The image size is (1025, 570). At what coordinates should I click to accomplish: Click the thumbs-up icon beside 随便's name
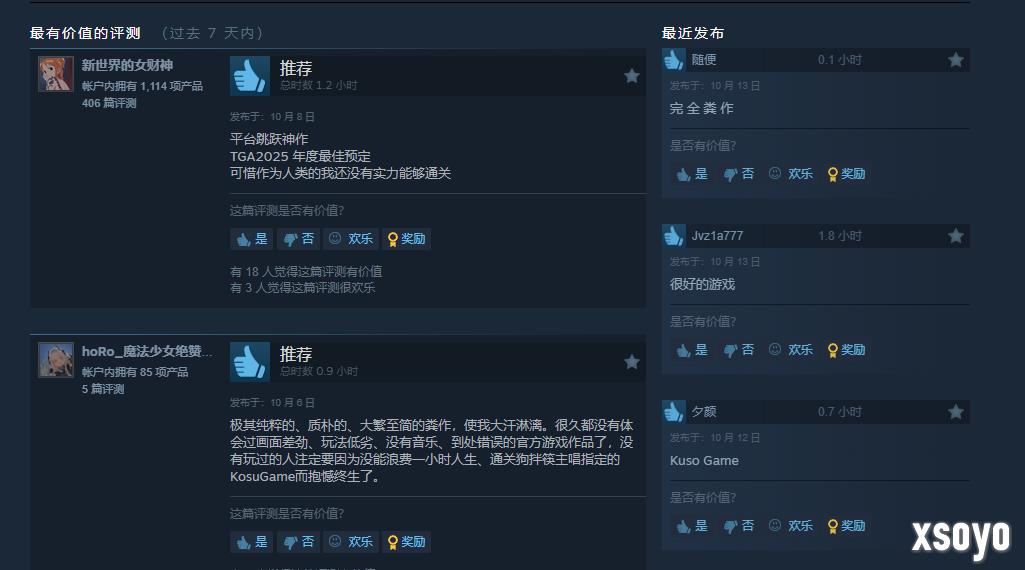673,60
